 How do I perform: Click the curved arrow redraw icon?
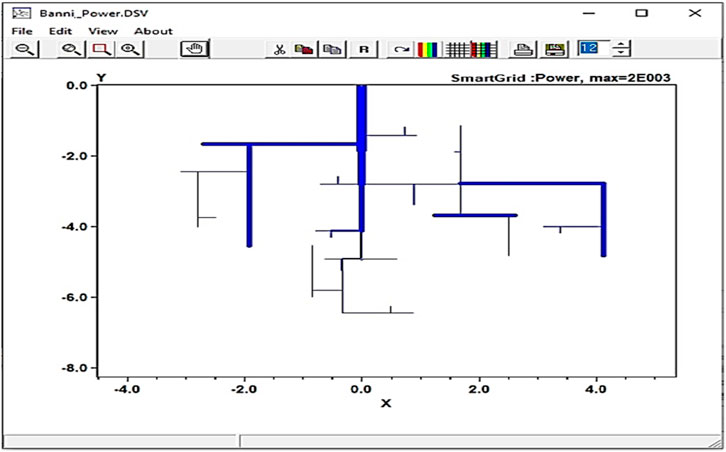click(401, 49)
